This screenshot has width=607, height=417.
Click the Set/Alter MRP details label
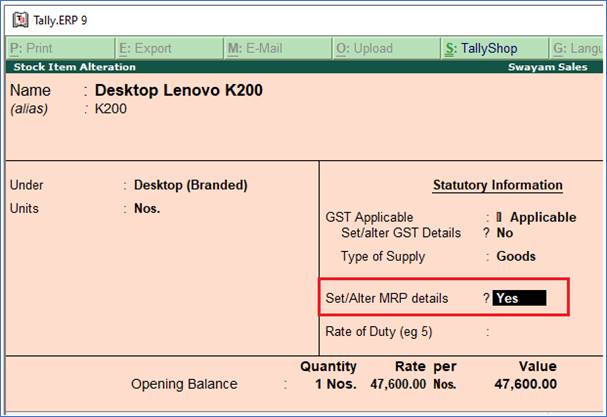(387, 298)
